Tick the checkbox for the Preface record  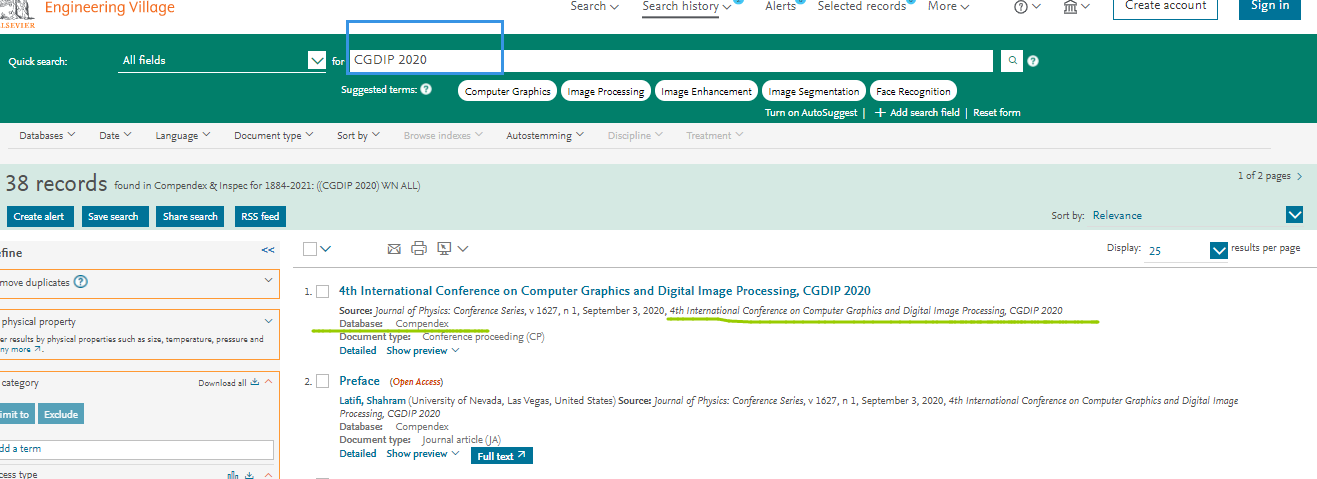click(322, 381)
